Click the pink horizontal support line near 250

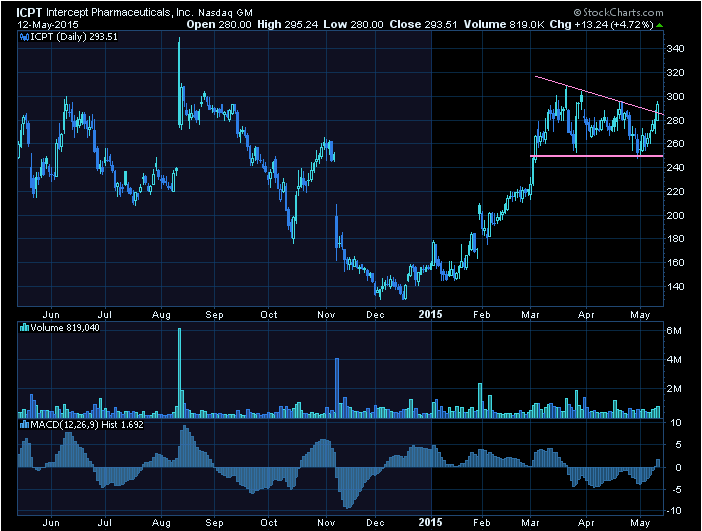tap(596, 156)
